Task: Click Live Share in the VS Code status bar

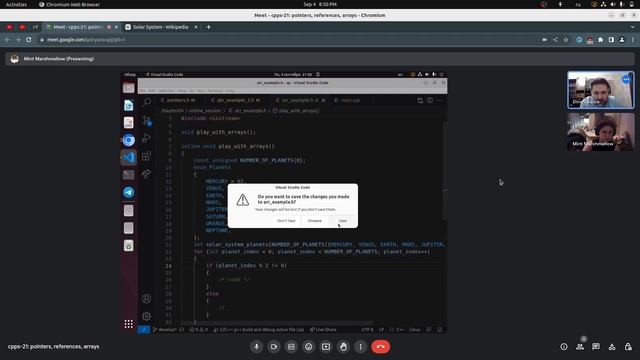Action: click(323, 329)
